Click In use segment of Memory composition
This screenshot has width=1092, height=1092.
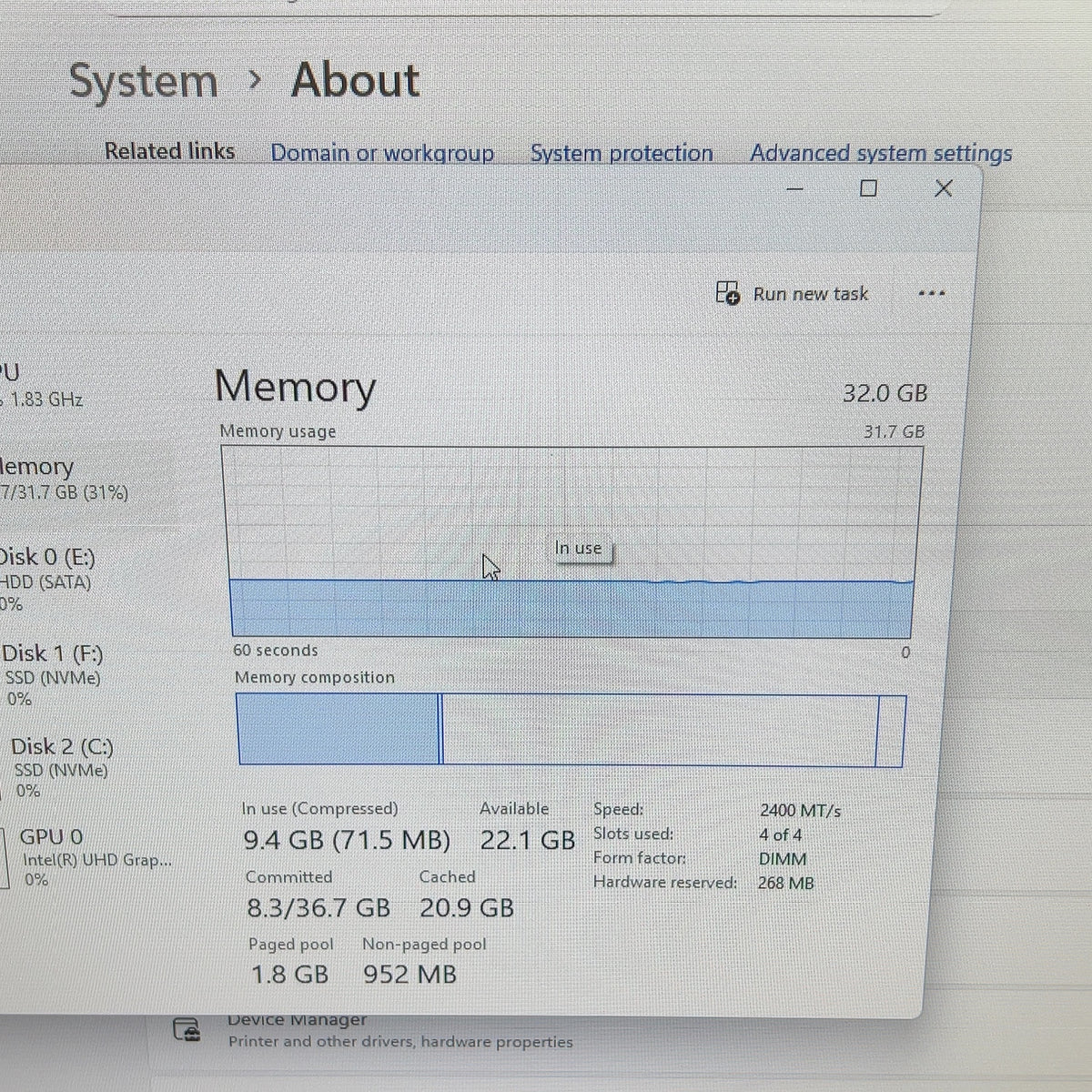(339, 729)
